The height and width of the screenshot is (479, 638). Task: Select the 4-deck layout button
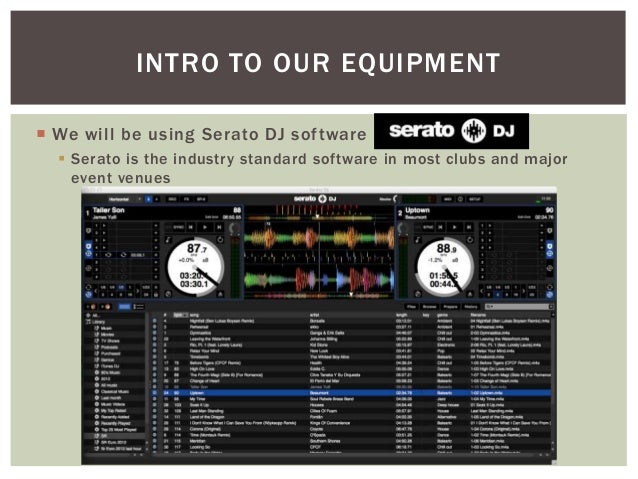[157, 199]
